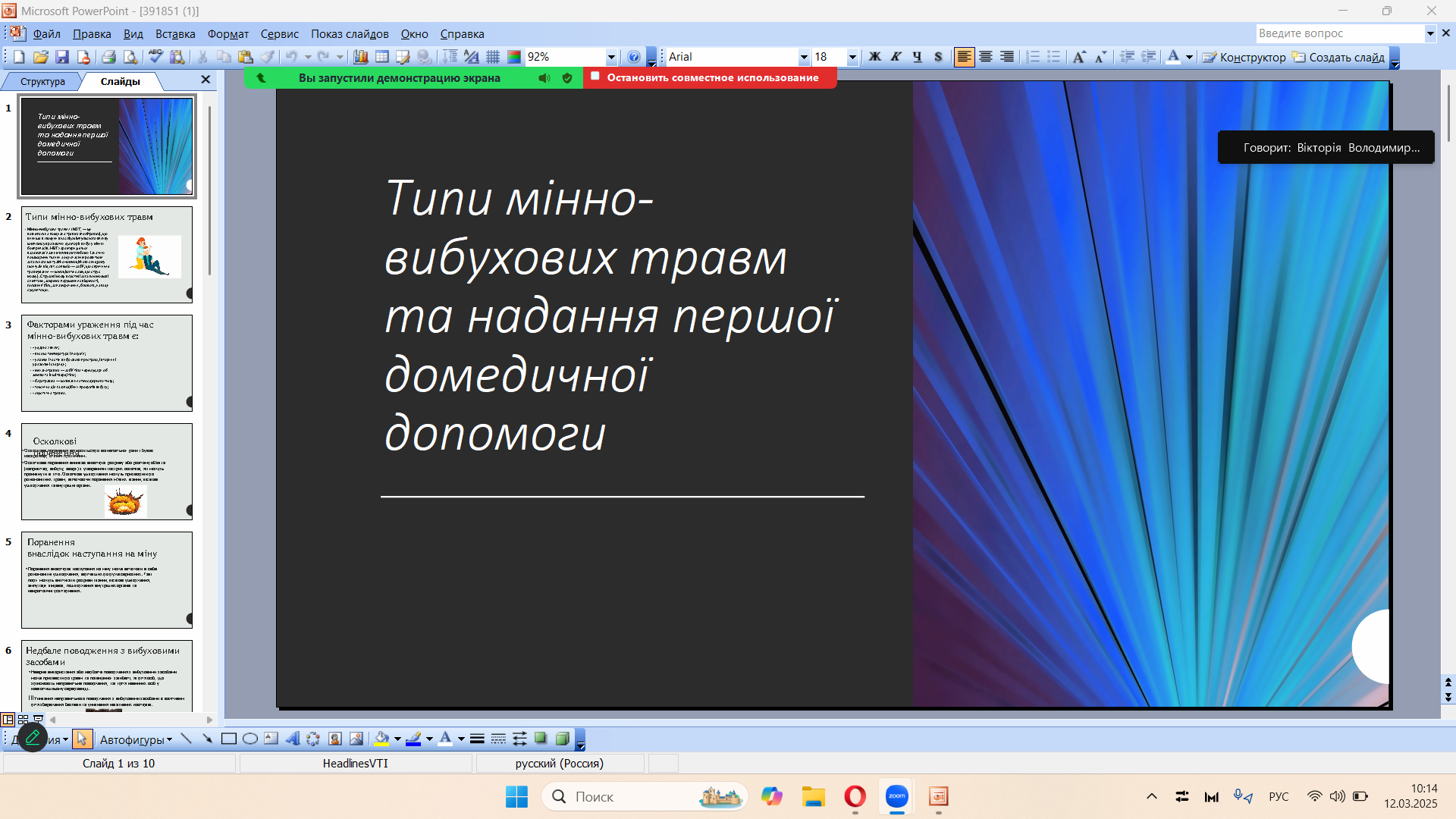Select the Oval shape tool

point(249,739)
